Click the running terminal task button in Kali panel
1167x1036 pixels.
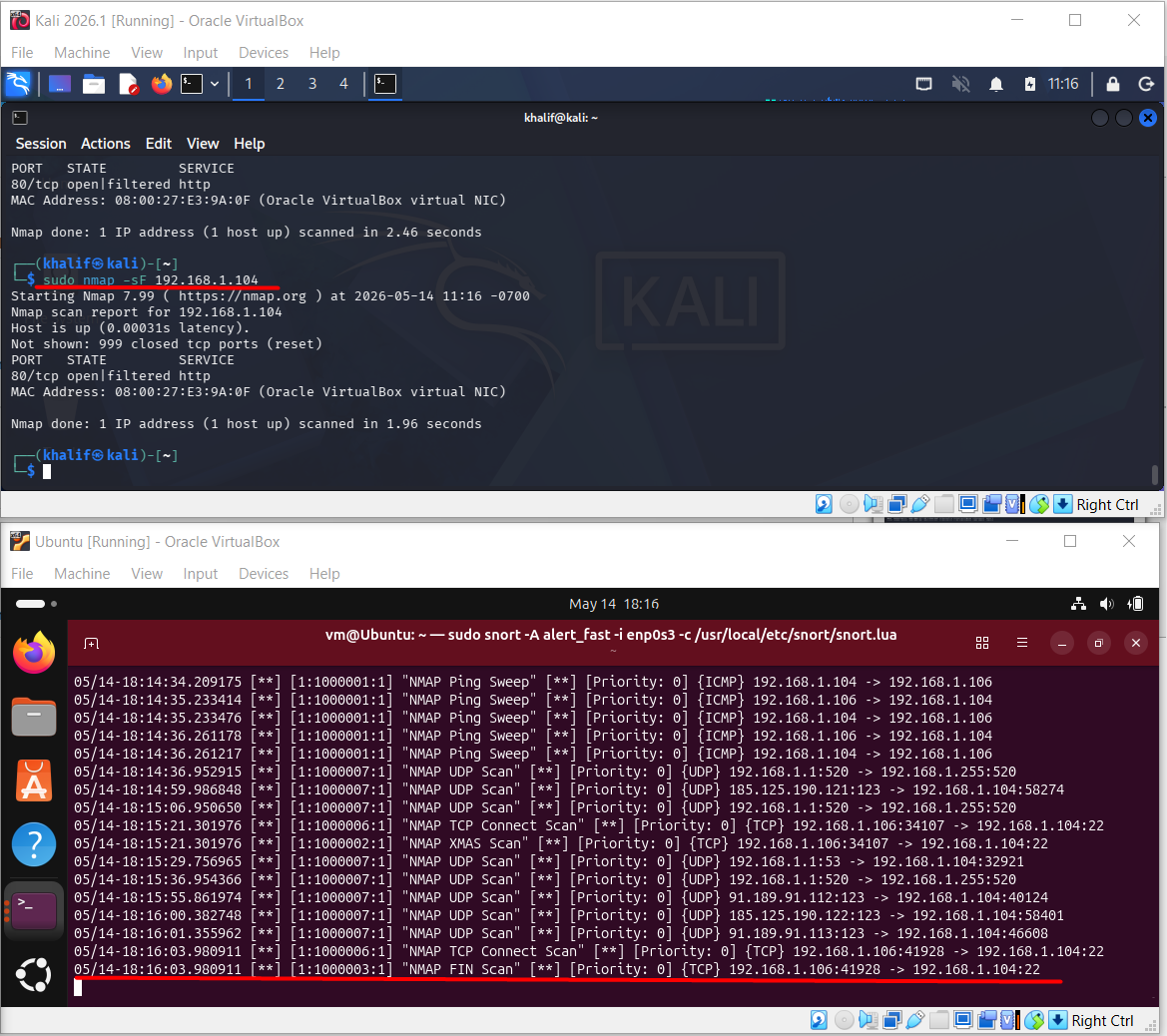tap(385, 84)
